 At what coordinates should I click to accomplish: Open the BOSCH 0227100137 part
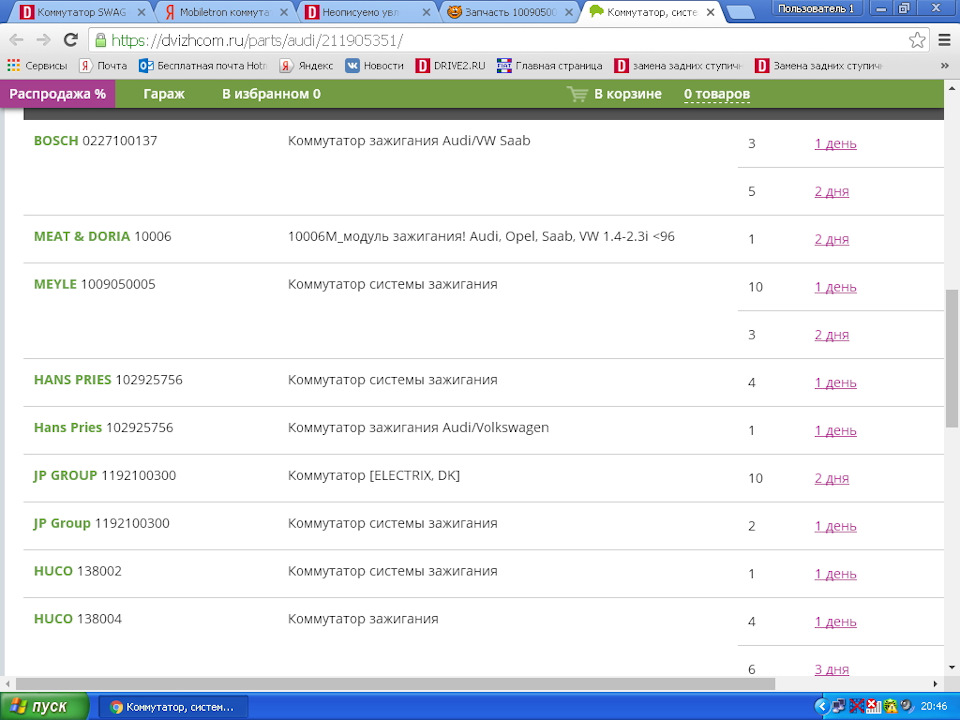(96, 141)
